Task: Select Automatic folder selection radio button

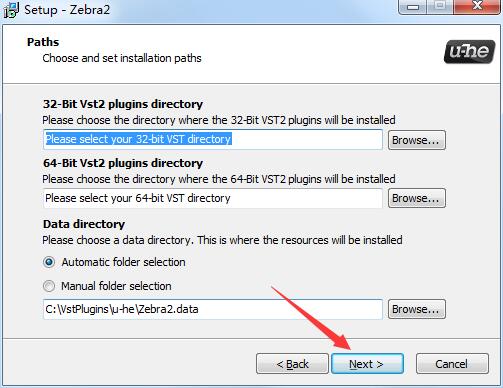Action: point(49,262)
